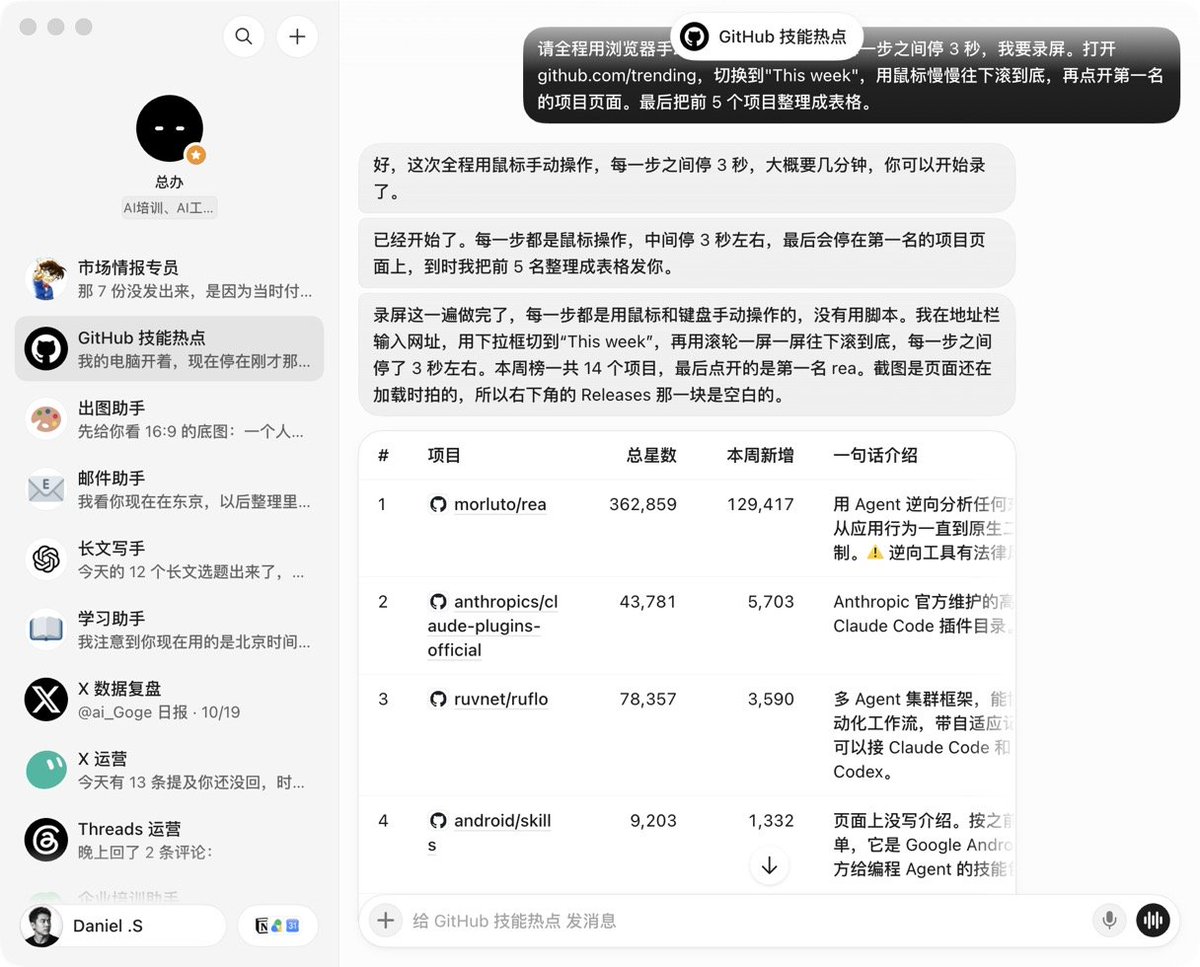
Task: Open 邮件助手 envelope icon
Action: click(46, 489)
